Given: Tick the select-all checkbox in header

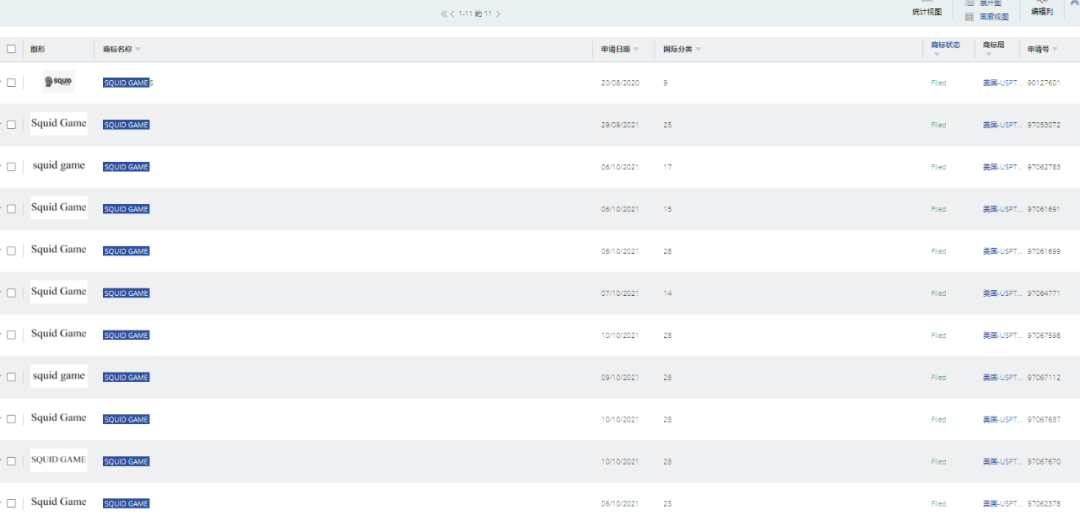Looking at the screenshot, I should tap(11, 49).
